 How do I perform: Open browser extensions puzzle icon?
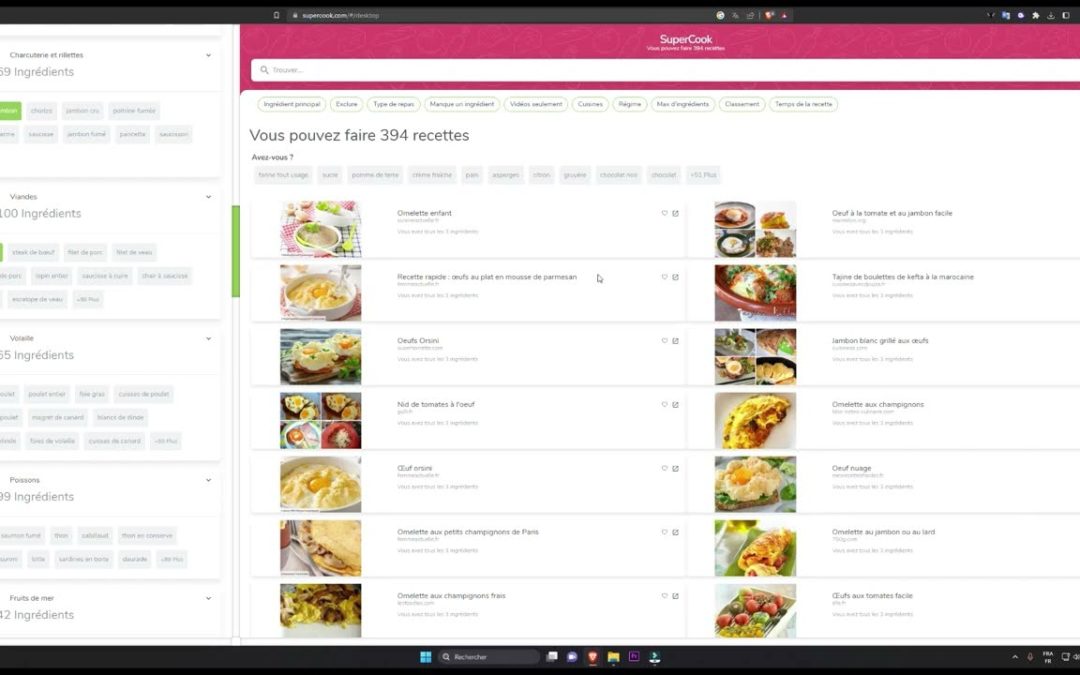[1035, 15]
